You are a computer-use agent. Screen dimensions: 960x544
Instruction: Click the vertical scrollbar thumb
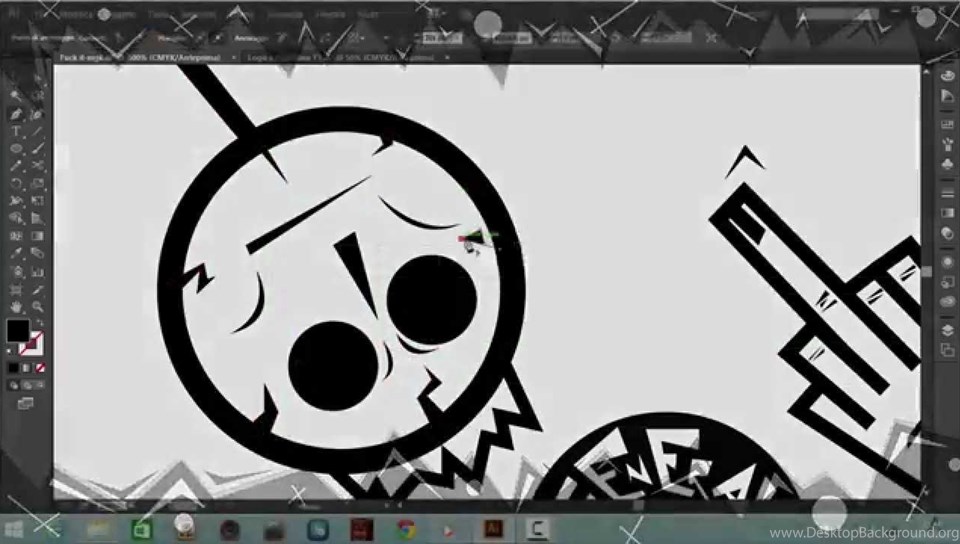tap(927, 270)
